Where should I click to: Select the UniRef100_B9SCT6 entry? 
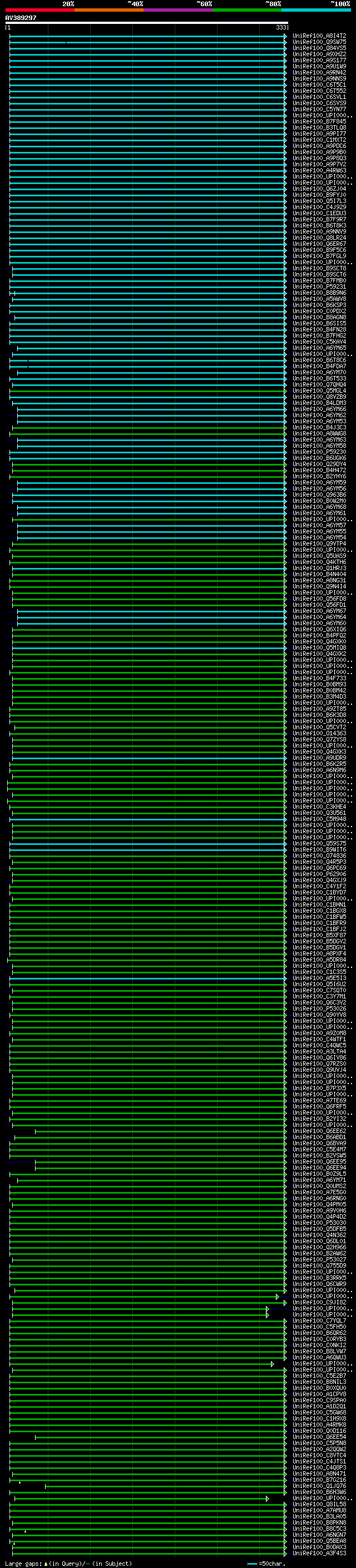click(x=319, y=275)
